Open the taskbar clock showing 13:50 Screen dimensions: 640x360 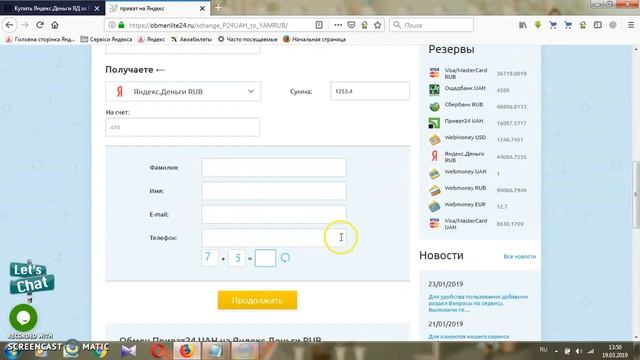point(615,351)
